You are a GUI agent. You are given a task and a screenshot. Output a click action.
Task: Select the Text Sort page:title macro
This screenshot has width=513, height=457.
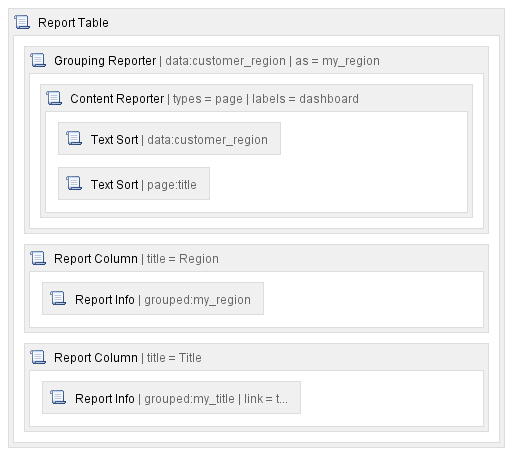134,184
